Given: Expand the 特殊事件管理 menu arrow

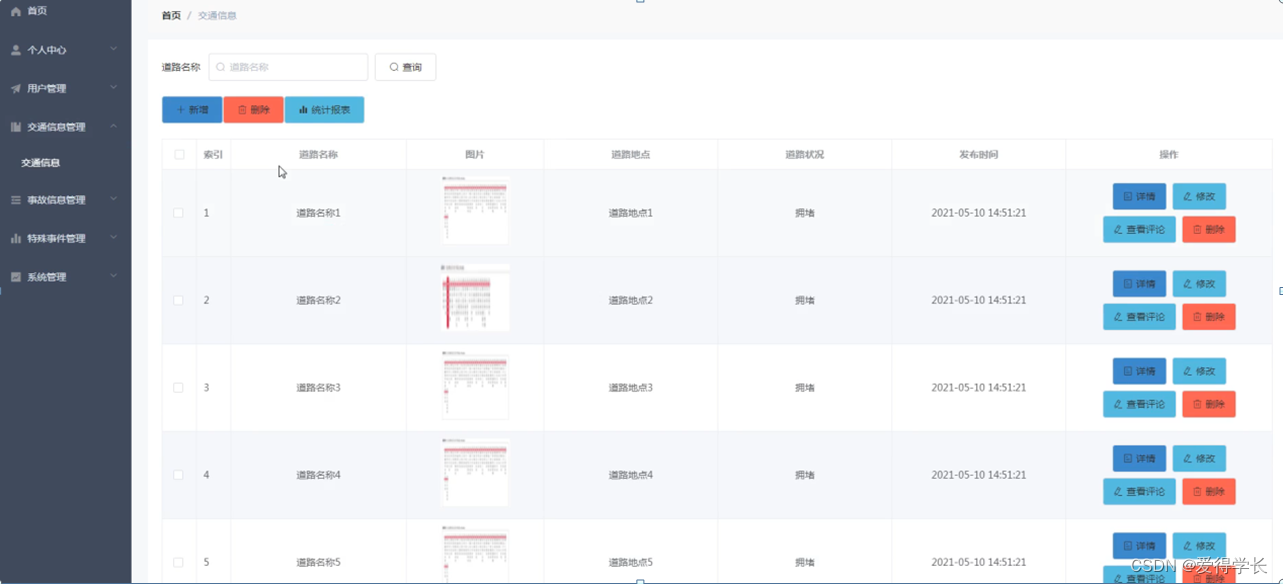Looking at the screenshot, I should point(114,237).
